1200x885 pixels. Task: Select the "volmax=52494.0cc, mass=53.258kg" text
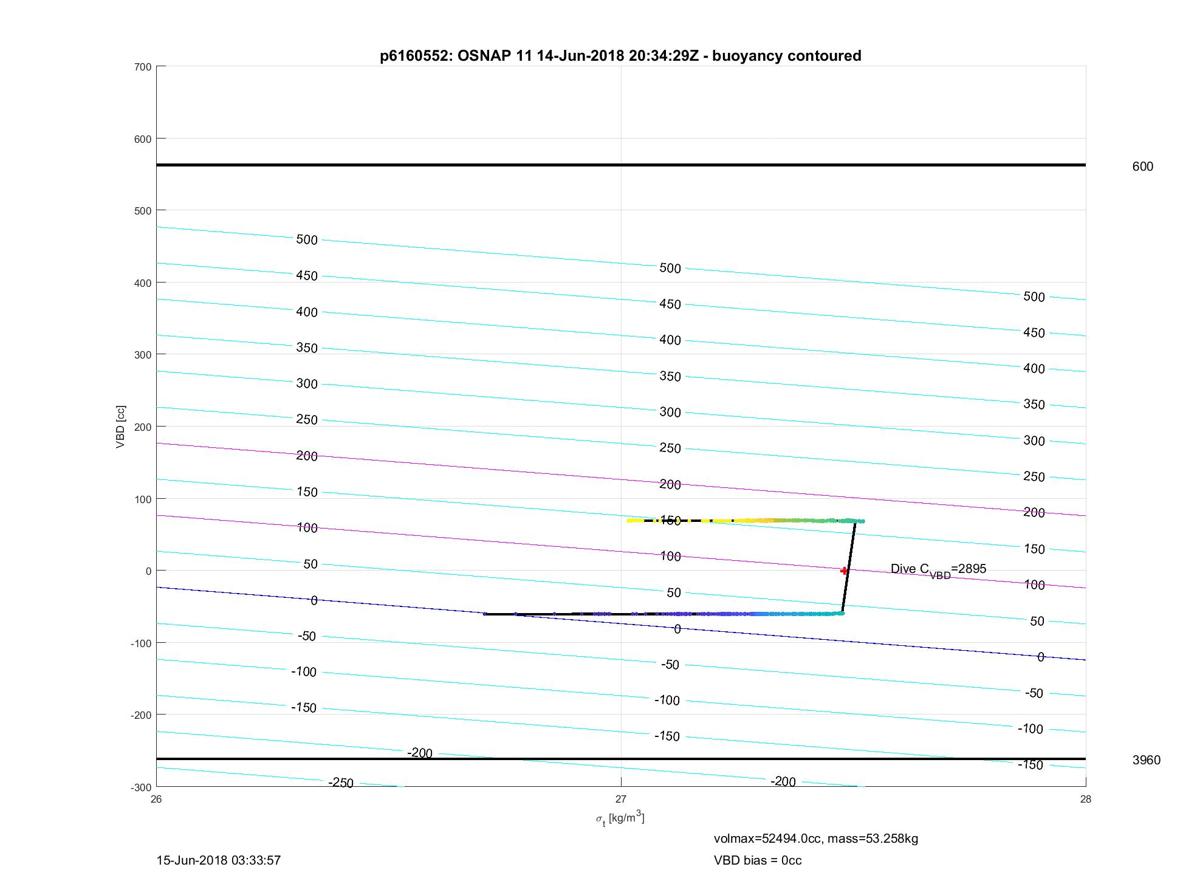(815, 838)
